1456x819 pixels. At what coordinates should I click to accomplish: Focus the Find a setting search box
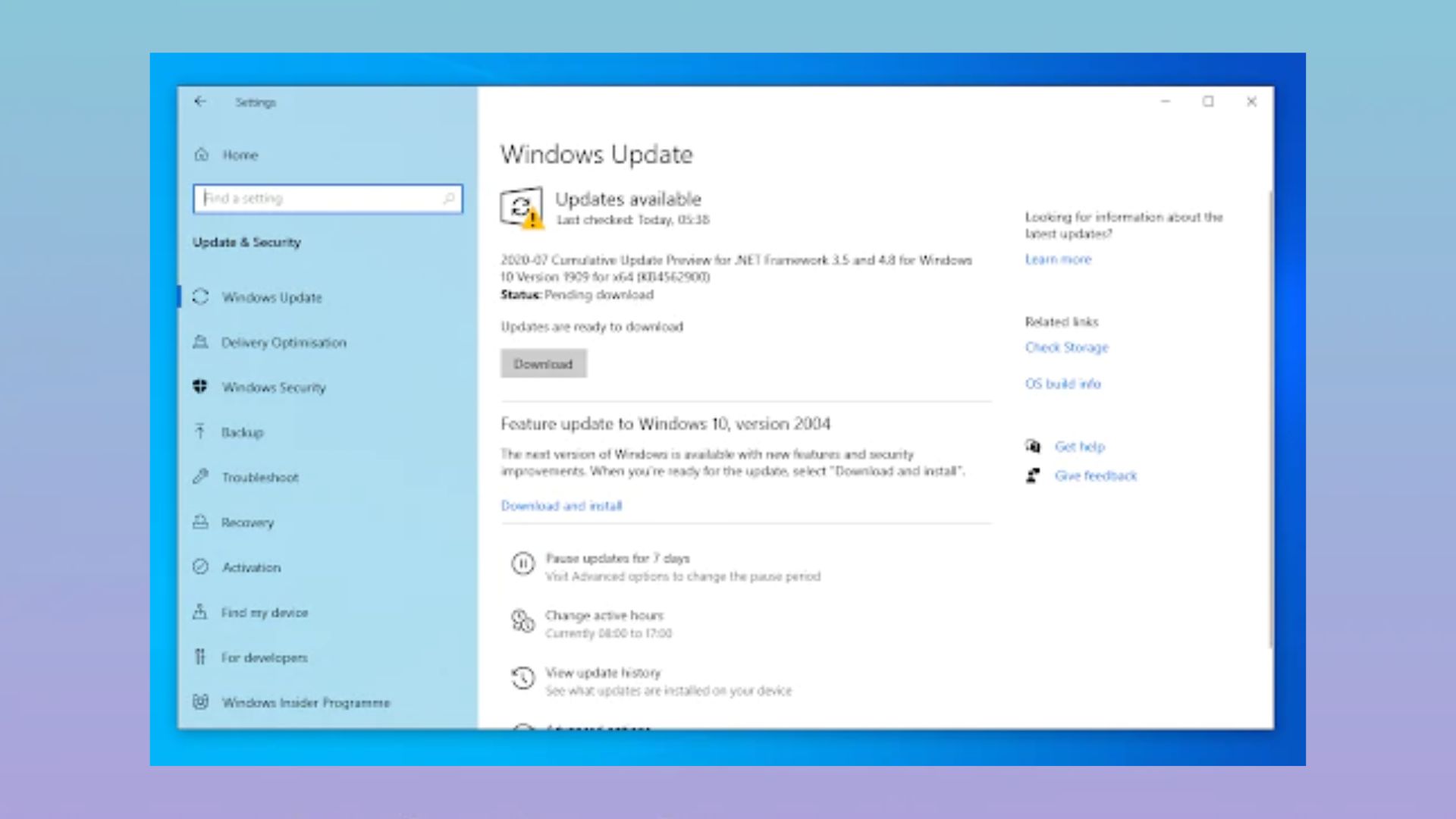coord(328,199)
